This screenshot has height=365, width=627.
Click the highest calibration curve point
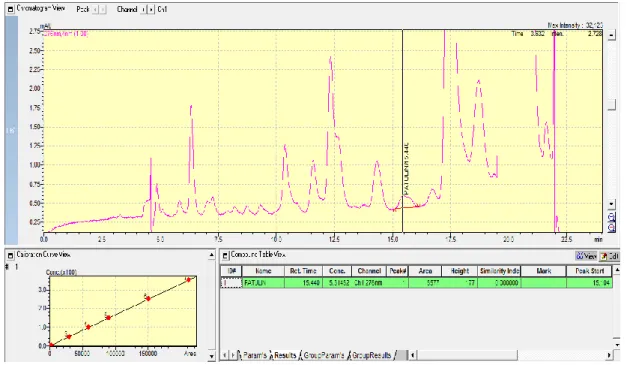point(188,279)
